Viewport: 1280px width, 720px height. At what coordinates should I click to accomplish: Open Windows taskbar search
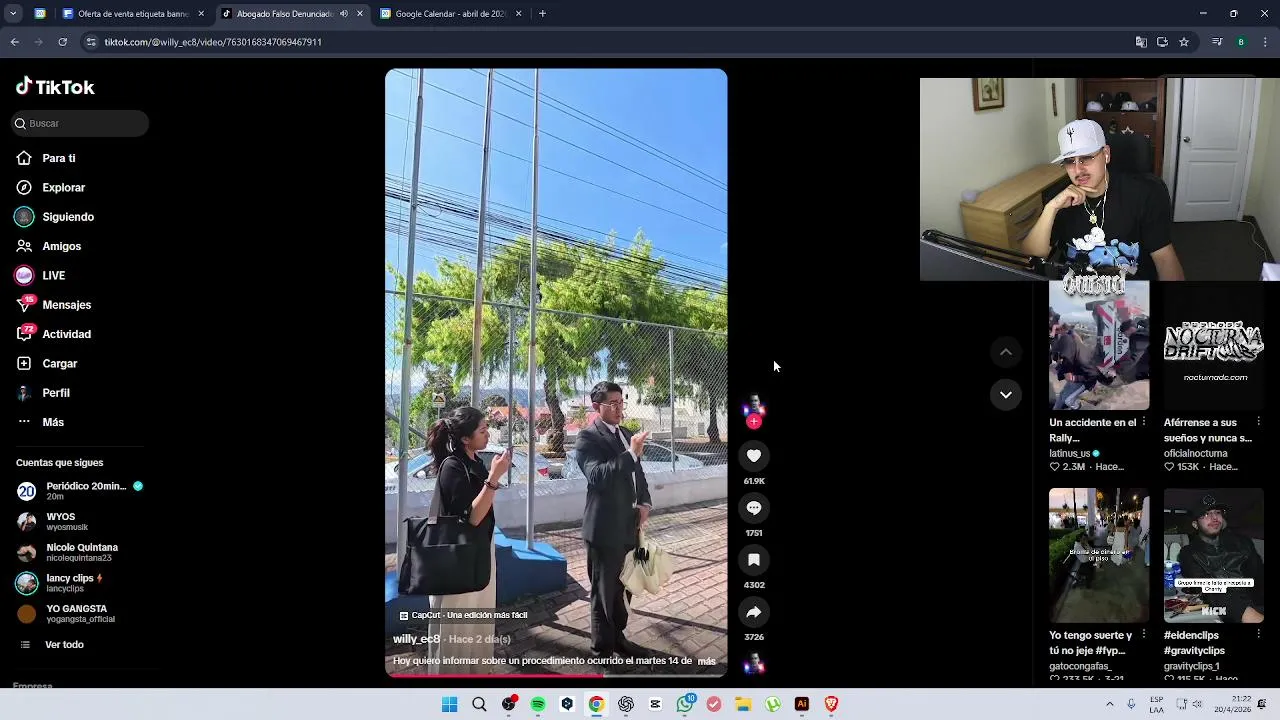[479, 704]
